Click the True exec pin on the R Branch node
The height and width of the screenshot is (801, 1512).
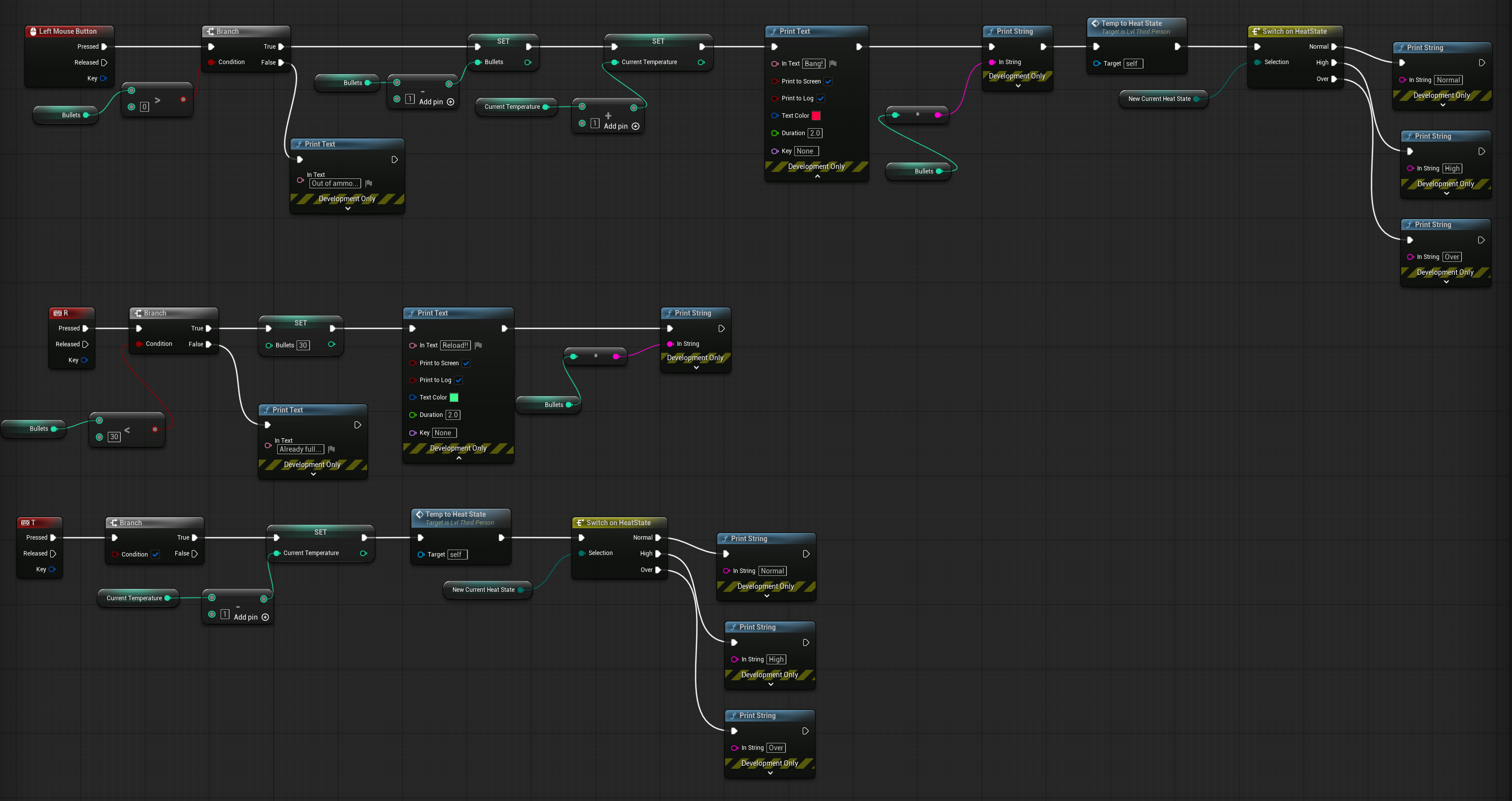(x=208, y=328)
